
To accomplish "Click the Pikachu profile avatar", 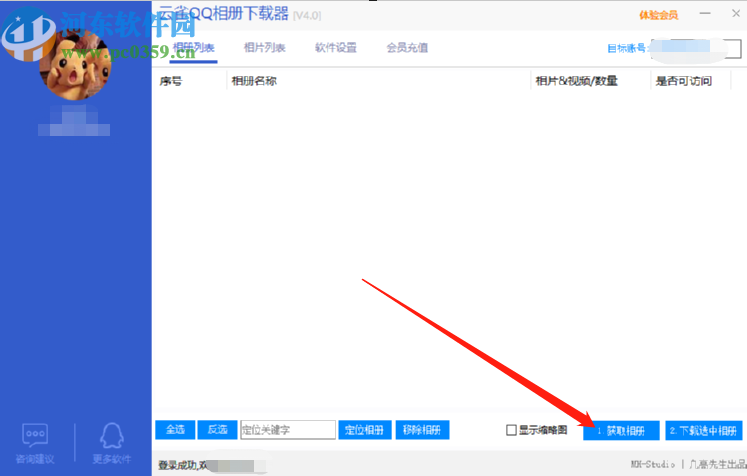I will 75,64.
